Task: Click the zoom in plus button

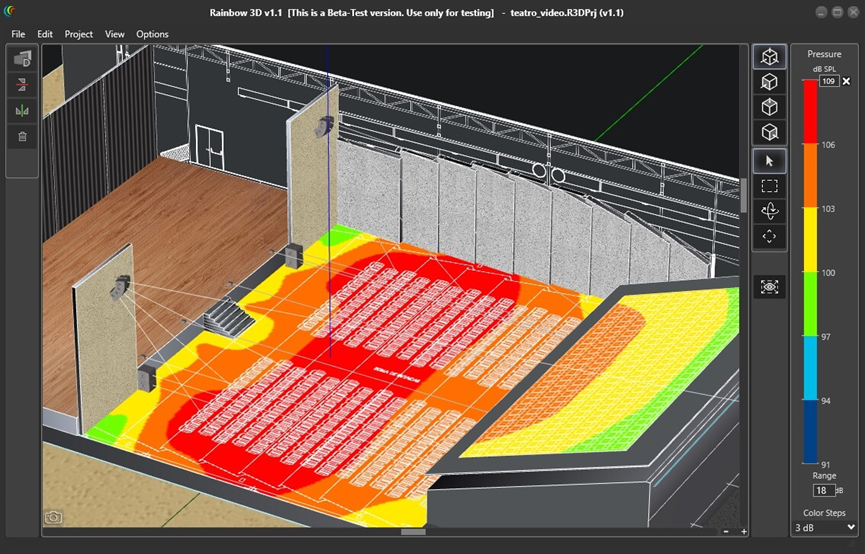Action: [x=743, y=531]
